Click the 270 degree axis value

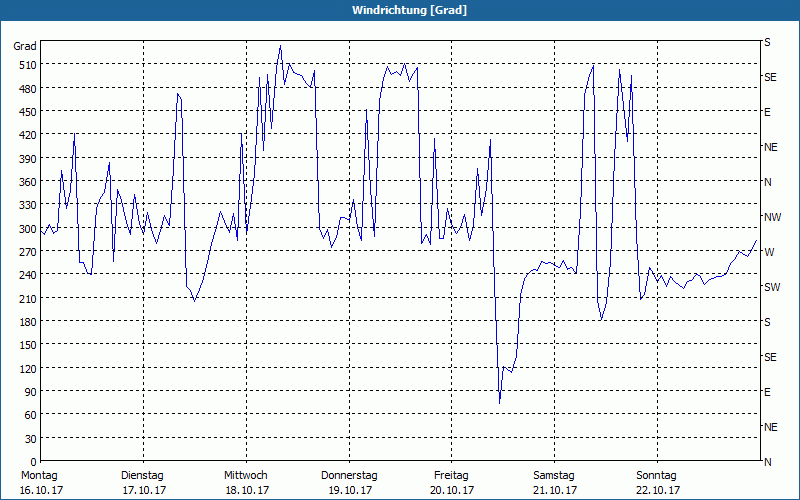pos(28,252)
